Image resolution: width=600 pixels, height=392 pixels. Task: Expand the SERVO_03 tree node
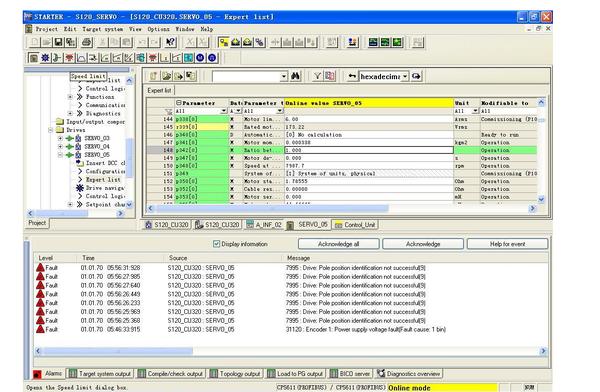point(60,138)
